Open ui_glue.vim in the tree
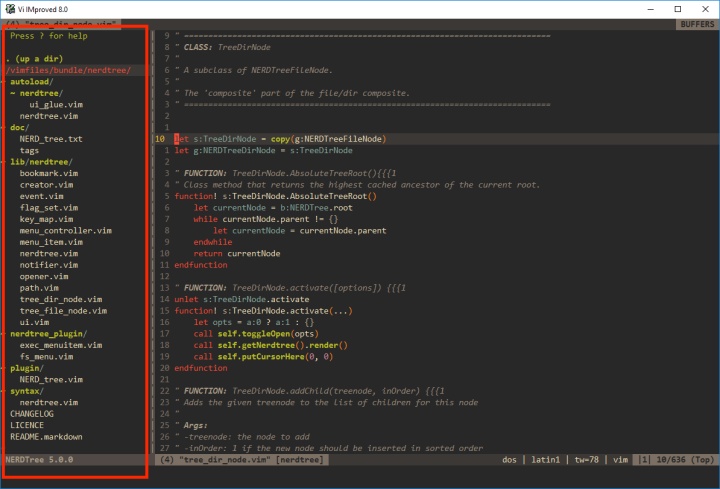The height and width of the screenshot is (489, 720). [56, 105]
